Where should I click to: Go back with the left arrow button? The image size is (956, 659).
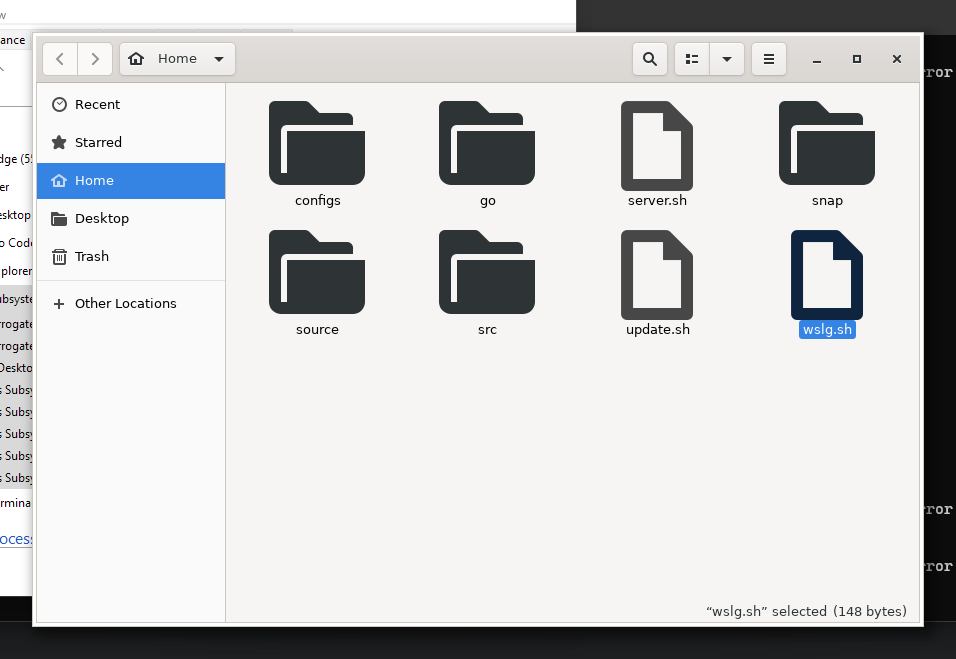pyautogui.click(x=60, y=59)
